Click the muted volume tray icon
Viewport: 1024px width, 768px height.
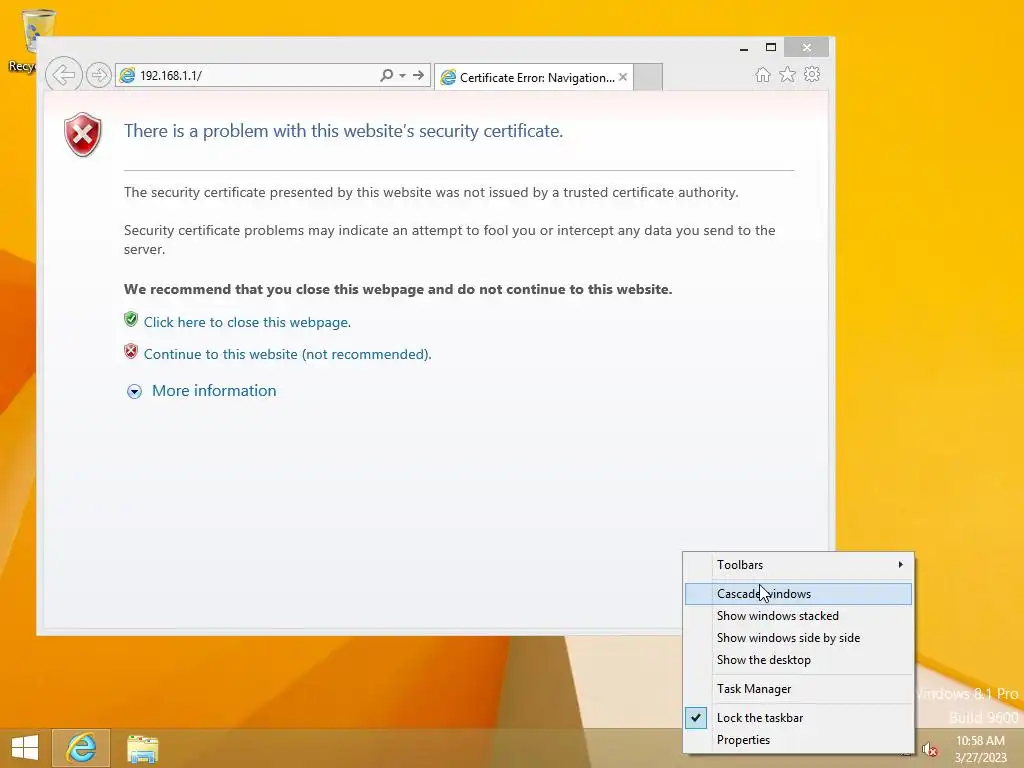point(929,749)
